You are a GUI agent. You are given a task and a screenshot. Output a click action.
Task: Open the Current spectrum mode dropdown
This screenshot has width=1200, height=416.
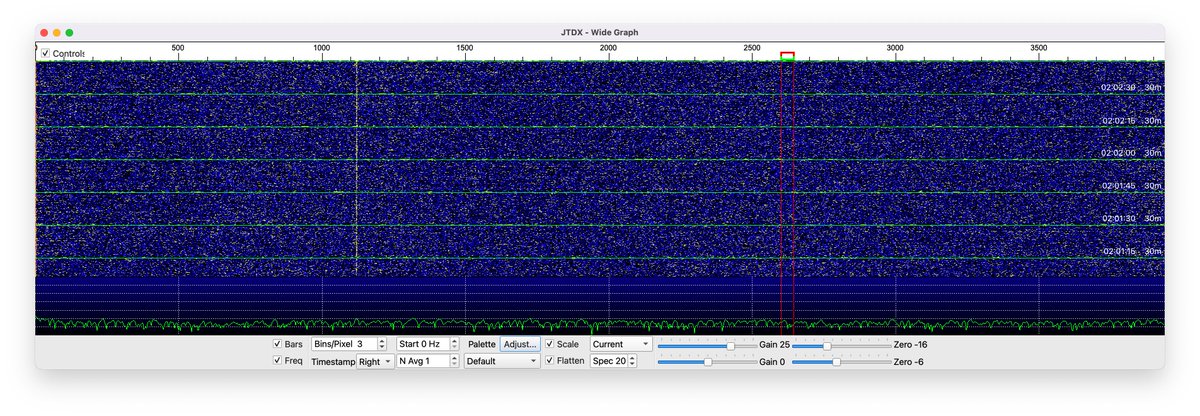620,344
